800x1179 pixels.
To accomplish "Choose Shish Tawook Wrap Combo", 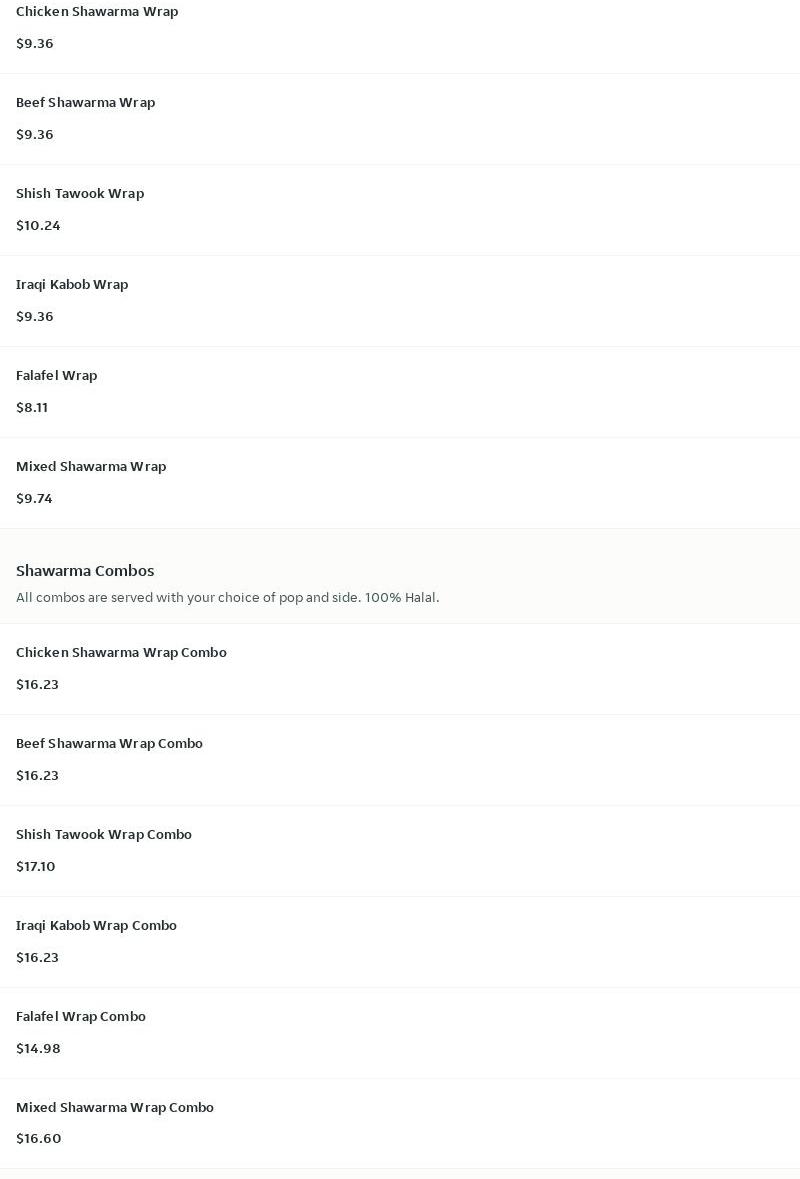I will click(104, 835).
